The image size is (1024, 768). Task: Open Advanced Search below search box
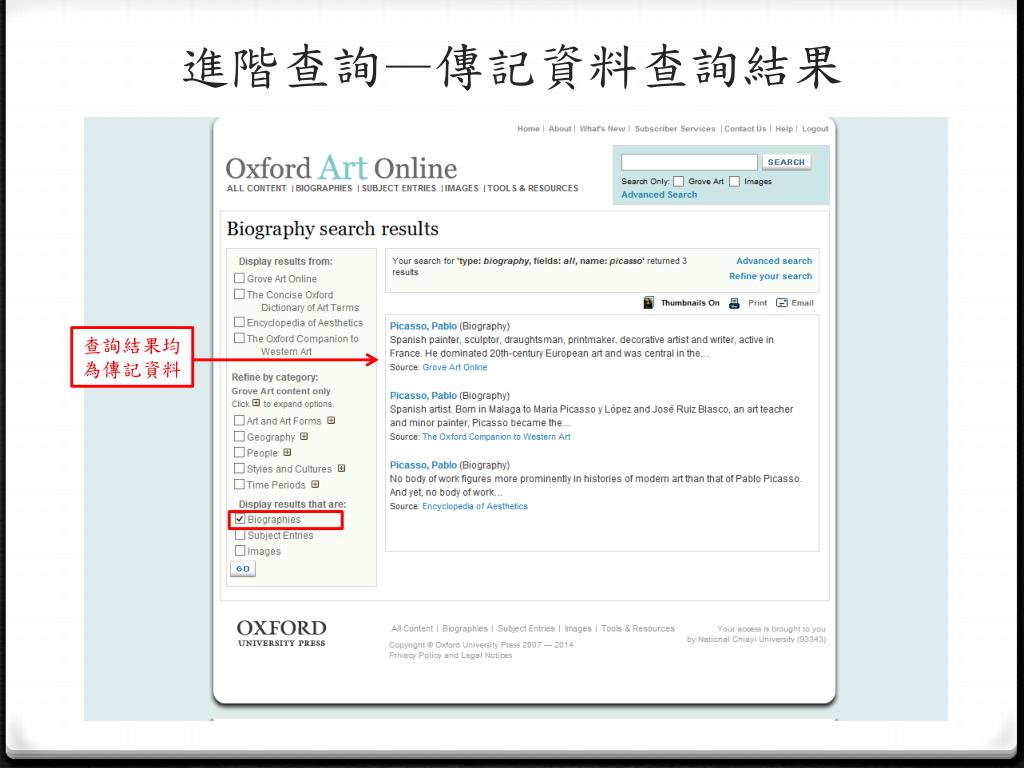[659, 195]
